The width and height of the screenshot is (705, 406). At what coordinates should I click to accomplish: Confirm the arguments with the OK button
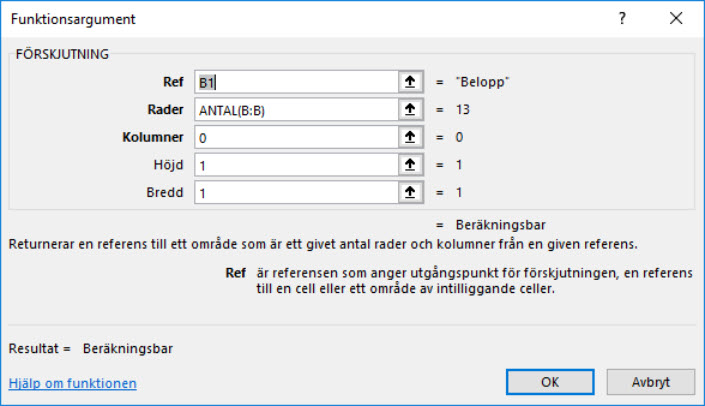click(x=550, y=382)
